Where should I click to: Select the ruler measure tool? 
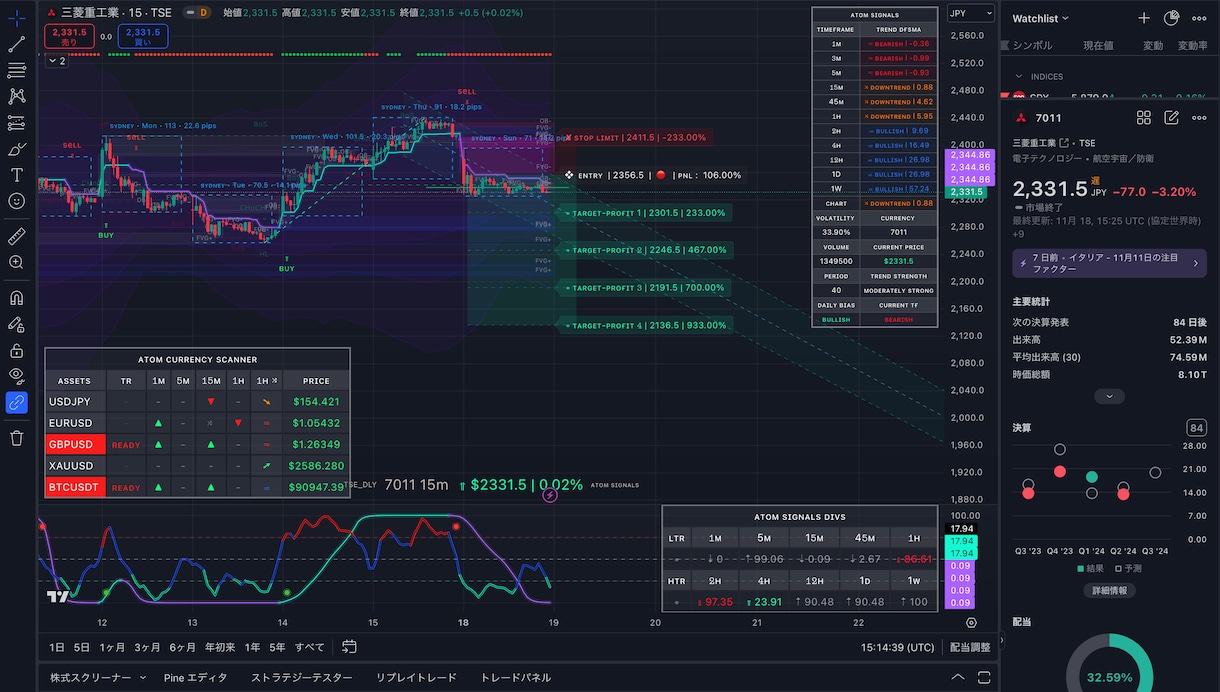point(16,236)
